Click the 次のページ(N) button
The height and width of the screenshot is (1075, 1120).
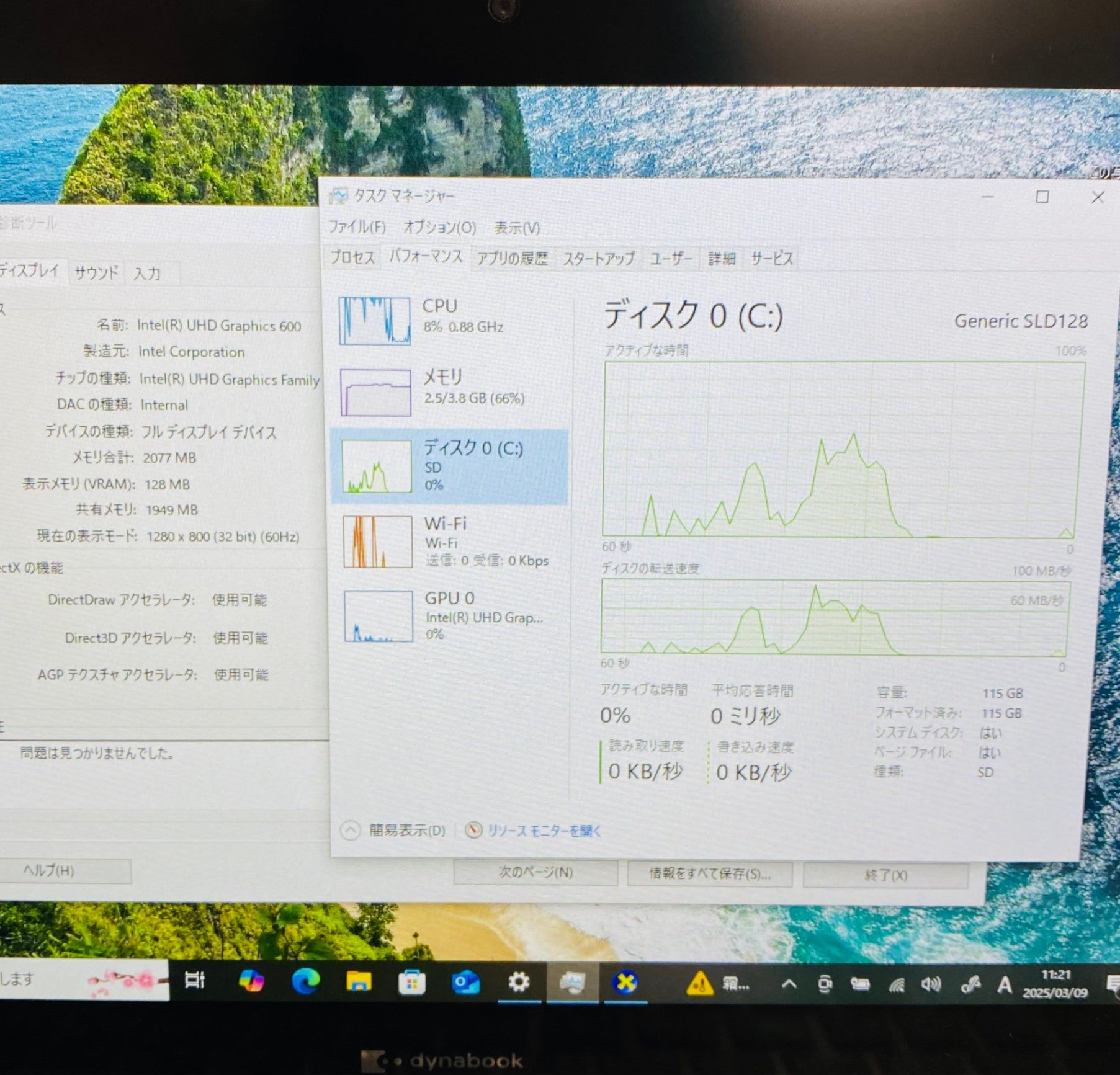point(535,873)
